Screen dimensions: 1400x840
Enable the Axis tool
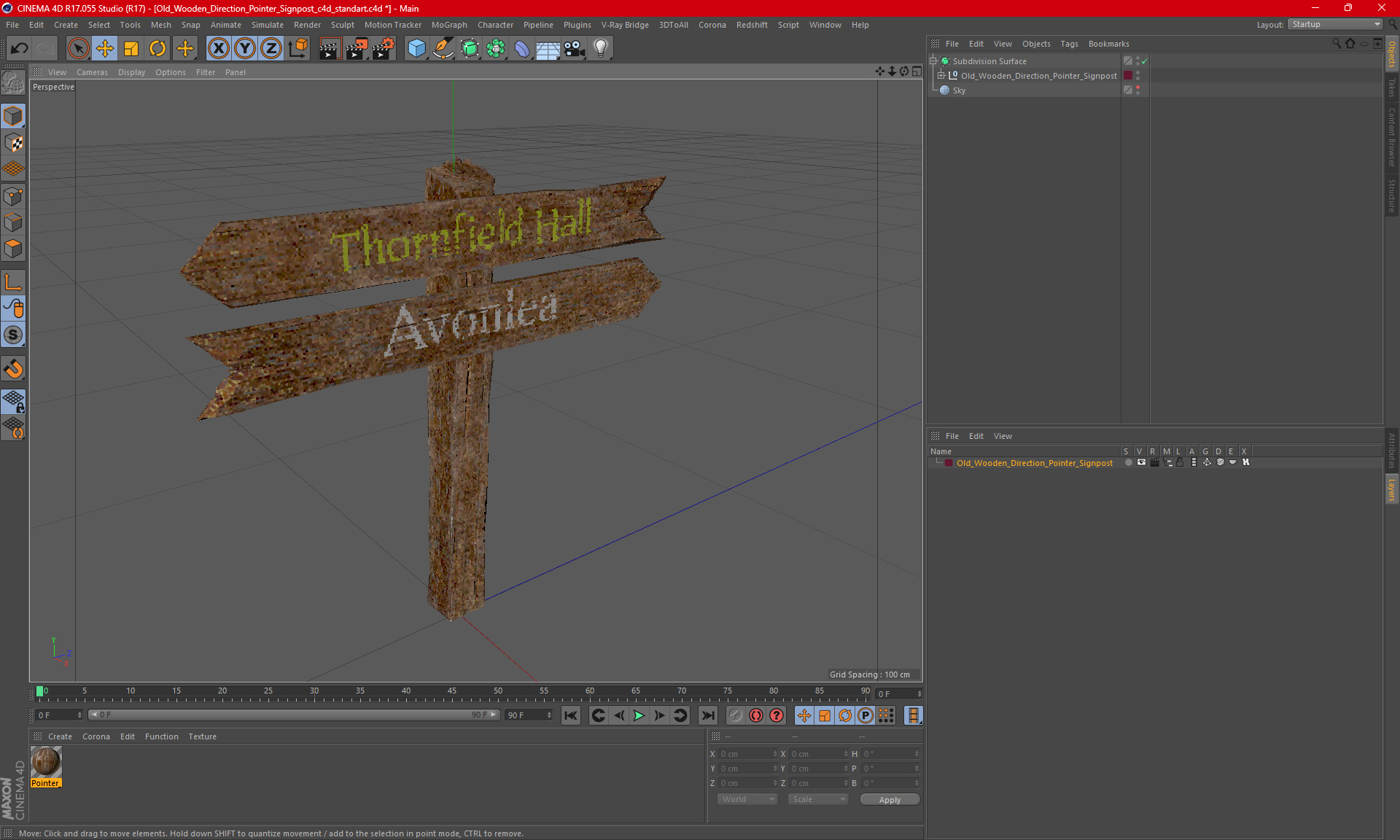[x=13, y=282]
